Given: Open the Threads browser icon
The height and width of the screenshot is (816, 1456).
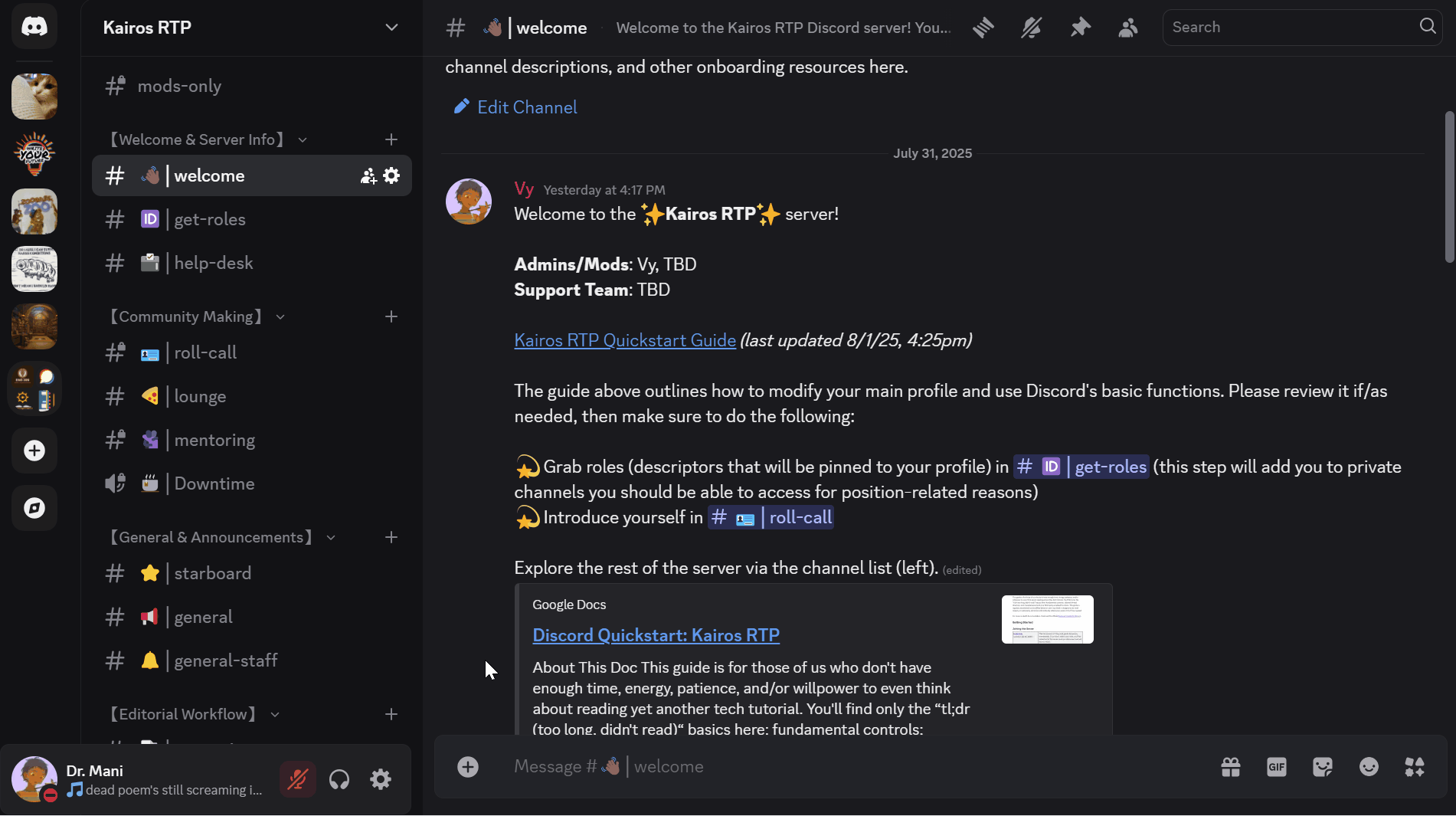Looking at the screenshot, I should click(983, 28).
